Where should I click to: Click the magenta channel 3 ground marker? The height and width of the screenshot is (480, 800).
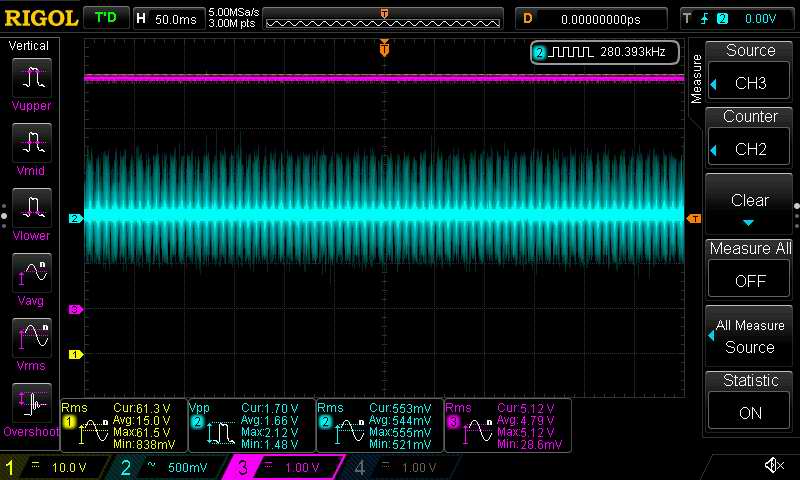(x=76, y=309)
